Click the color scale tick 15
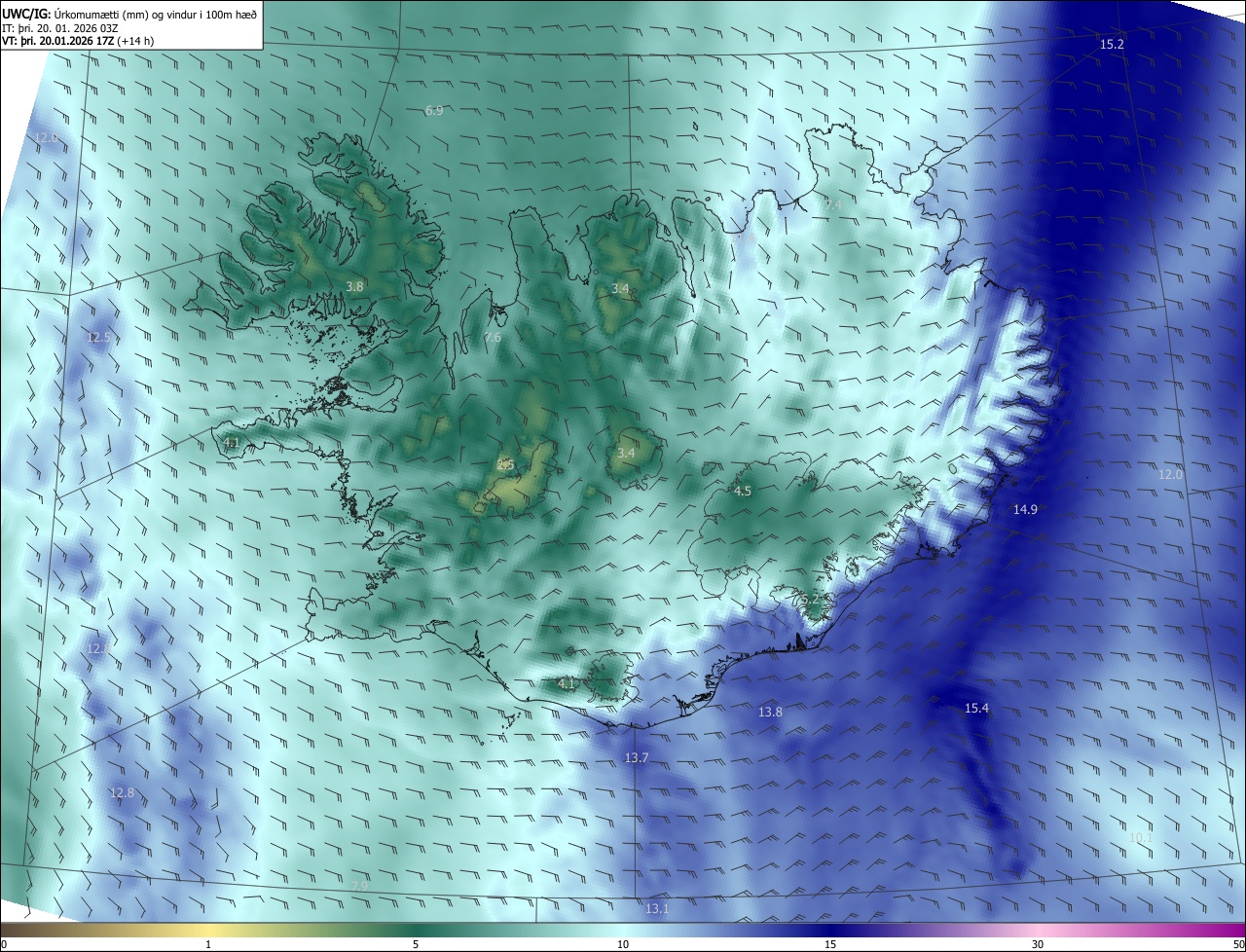Viewport: 1246px width, 952px height. point(830,945)
